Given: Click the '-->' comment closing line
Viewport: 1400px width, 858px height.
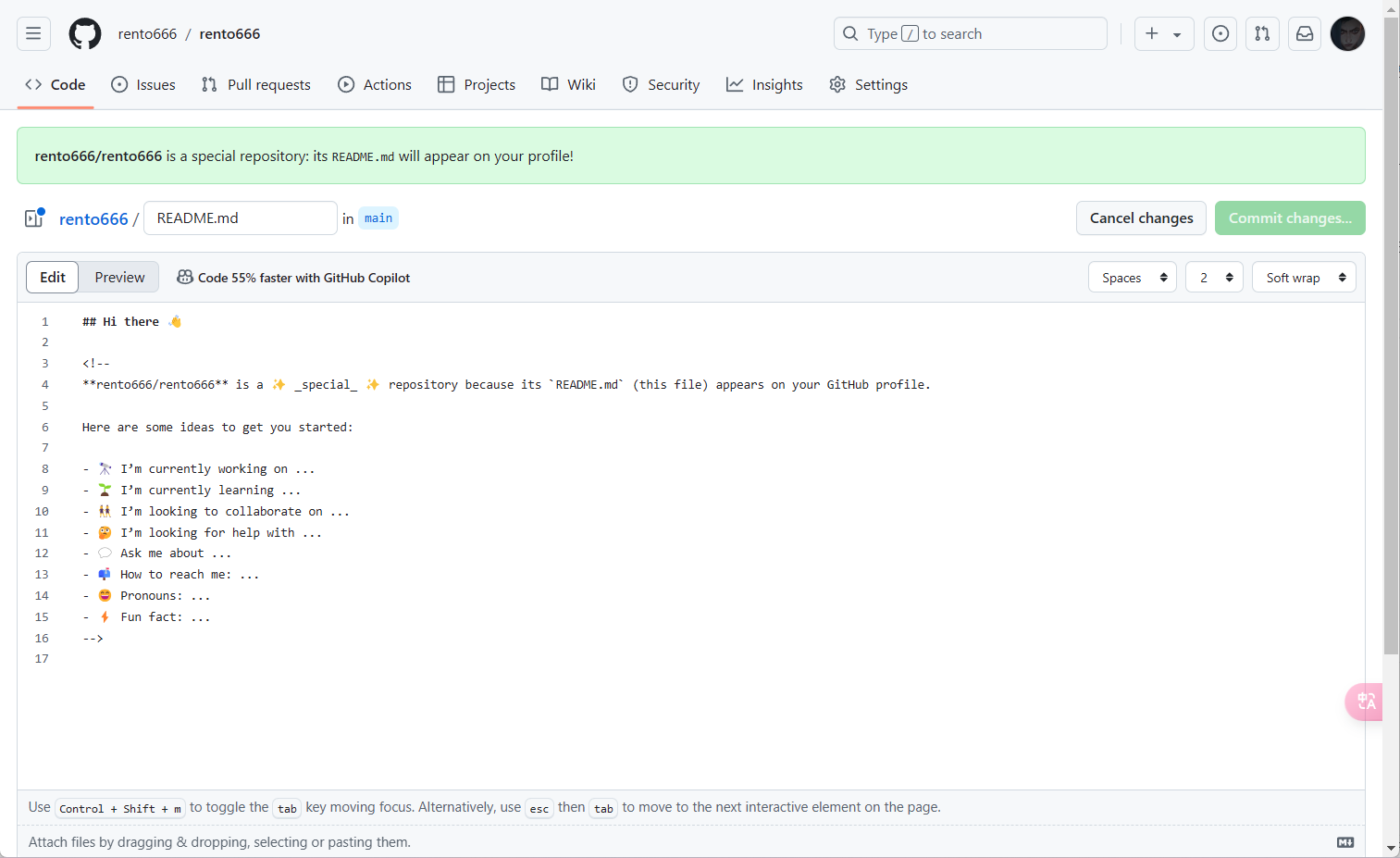Looking at the screenshot, I should click(93, 638).
